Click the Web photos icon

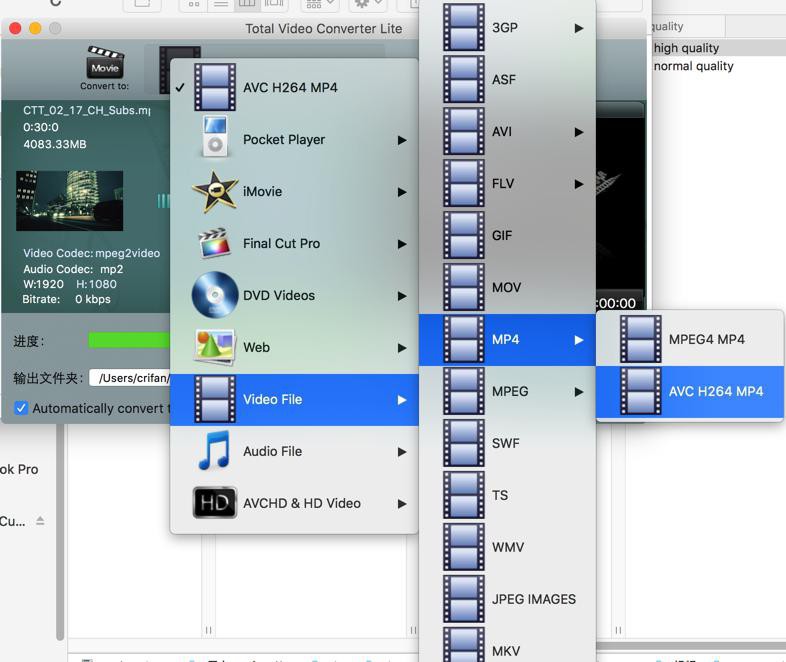pos(215,347)
